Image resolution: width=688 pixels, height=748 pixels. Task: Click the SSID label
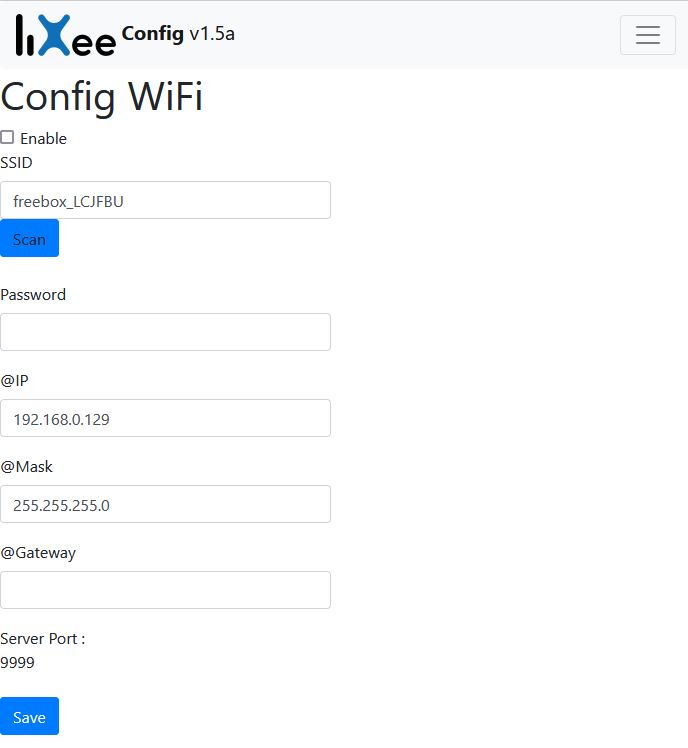[16, 162]
